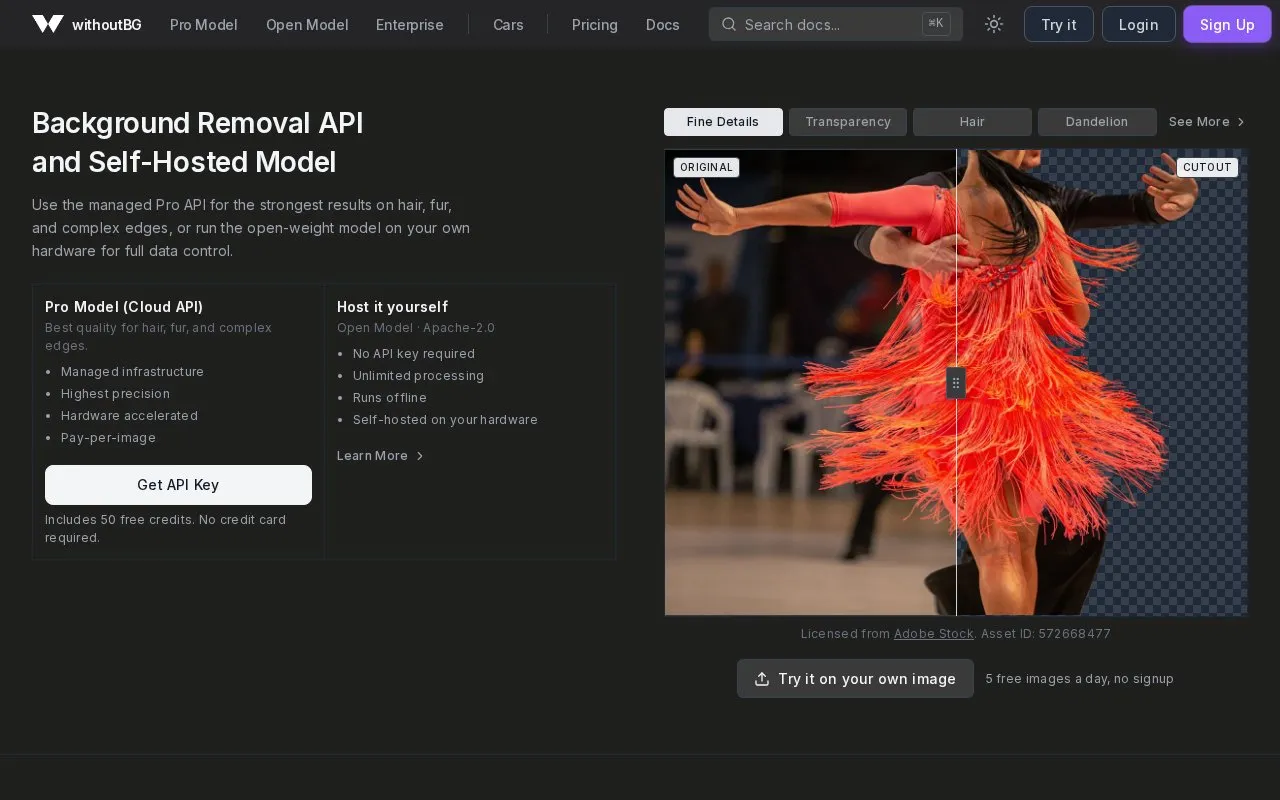The image size is (1280, 800).
Task: Click '5 free images a day, no signup' text
Action: 1080,679
